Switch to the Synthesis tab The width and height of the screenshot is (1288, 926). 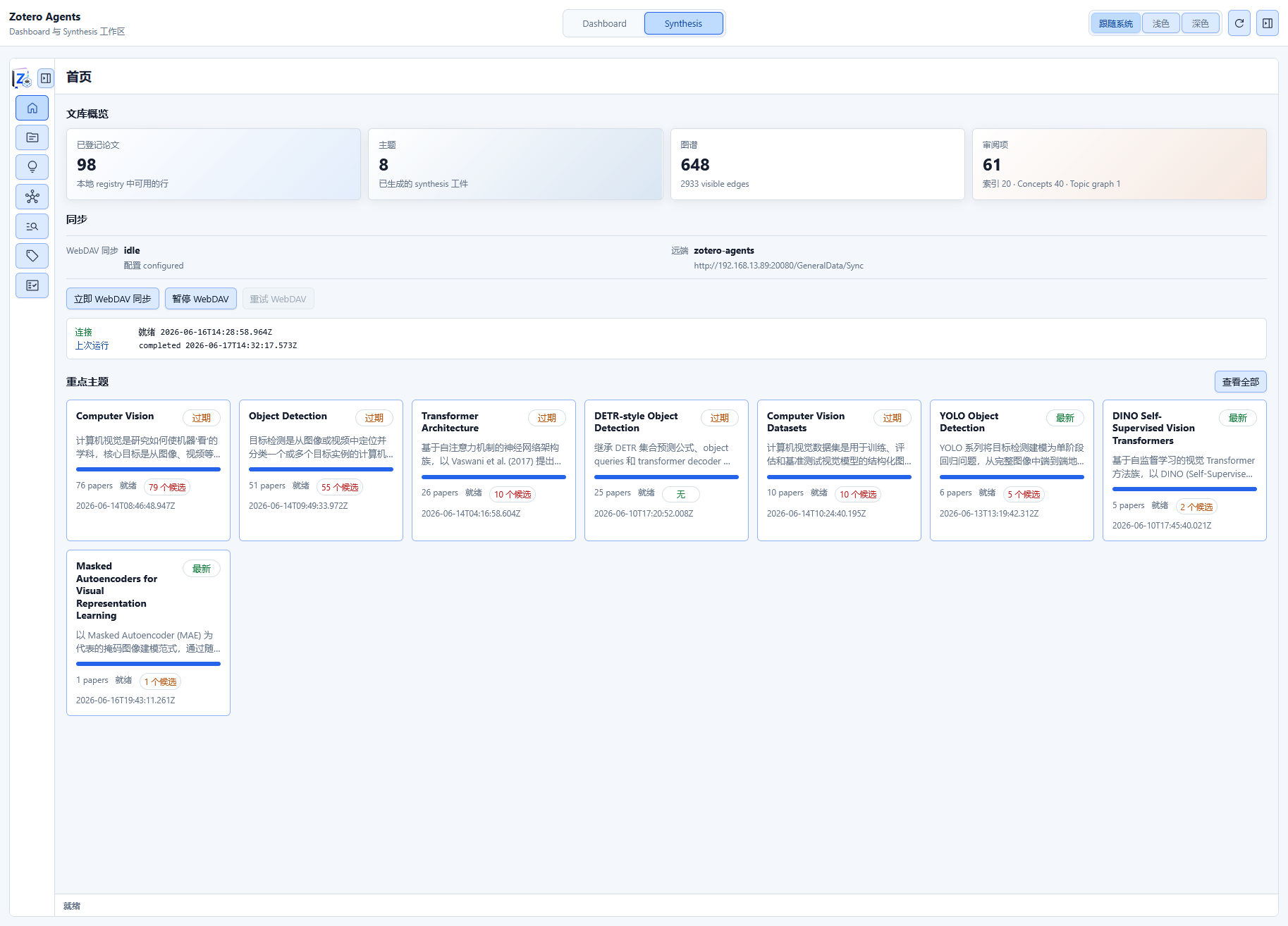point(683,23)
